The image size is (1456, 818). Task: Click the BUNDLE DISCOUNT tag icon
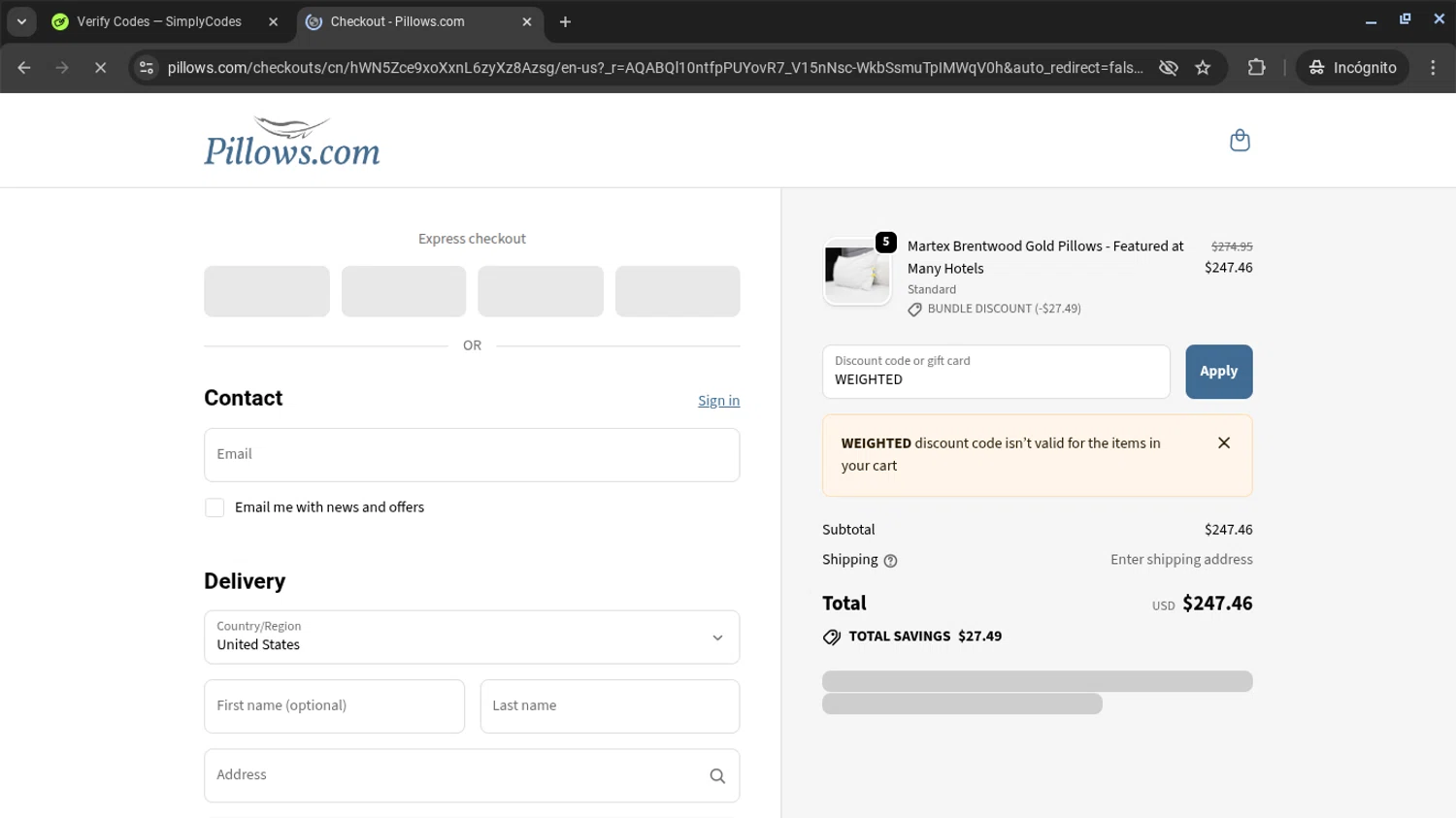tap(914, 310)
